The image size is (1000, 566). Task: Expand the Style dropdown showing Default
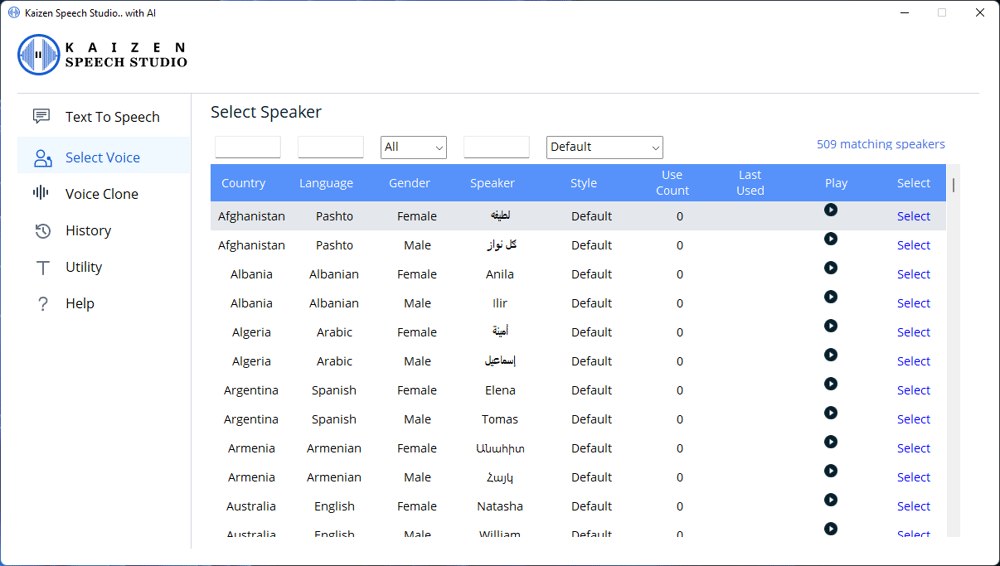[604, 147]
